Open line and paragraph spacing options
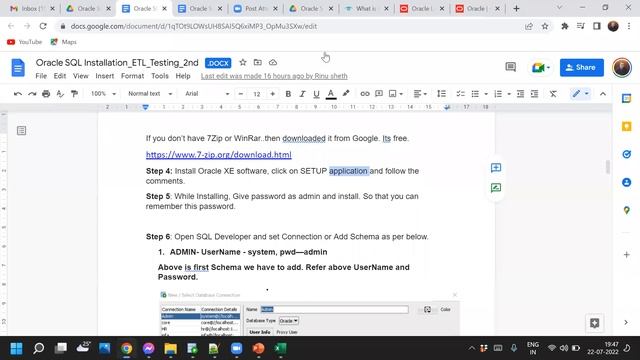Screen dimensions: 640x360 tap(441, 94)
